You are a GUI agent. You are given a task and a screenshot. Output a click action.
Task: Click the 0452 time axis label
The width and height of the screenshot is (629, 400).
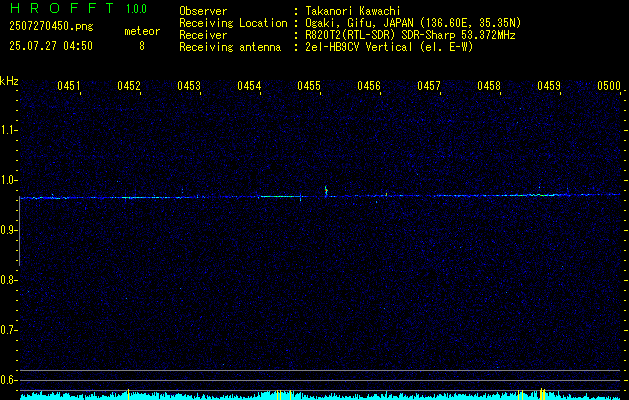129,86
